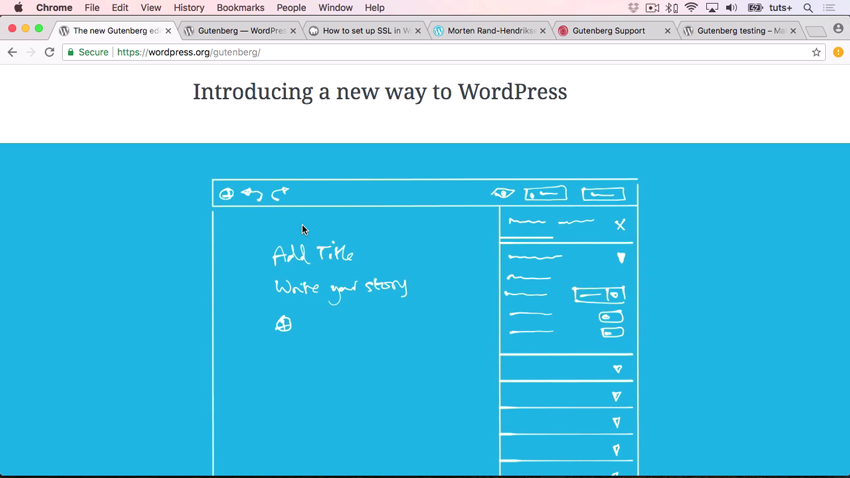The width and height of the screenshot is (850, 478).
Task: Close the Morten Rand-Hendriksen tab
Action: click(x=543, y=31)
